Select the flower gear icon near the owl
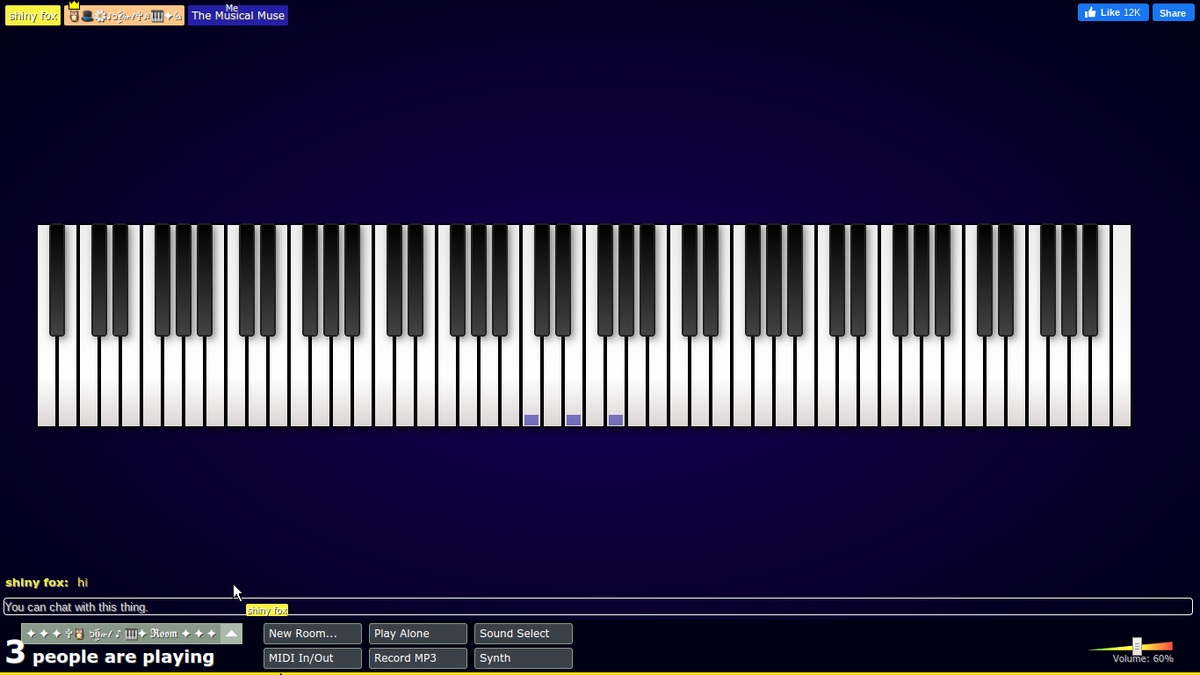 (100, 16)
